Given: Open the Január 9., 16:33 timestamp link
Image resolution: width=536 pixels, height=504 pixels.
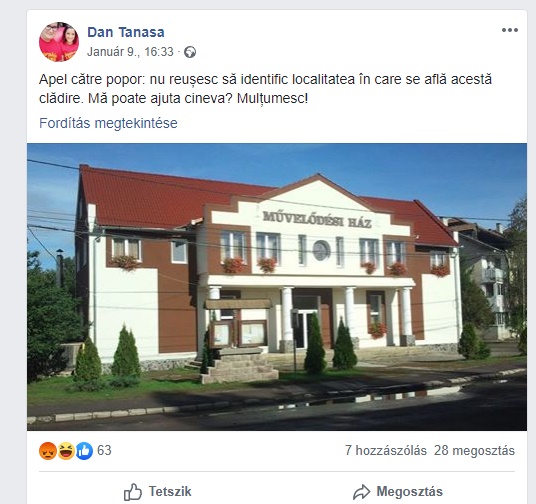Looking at the screenshot, I should [130, 52].
